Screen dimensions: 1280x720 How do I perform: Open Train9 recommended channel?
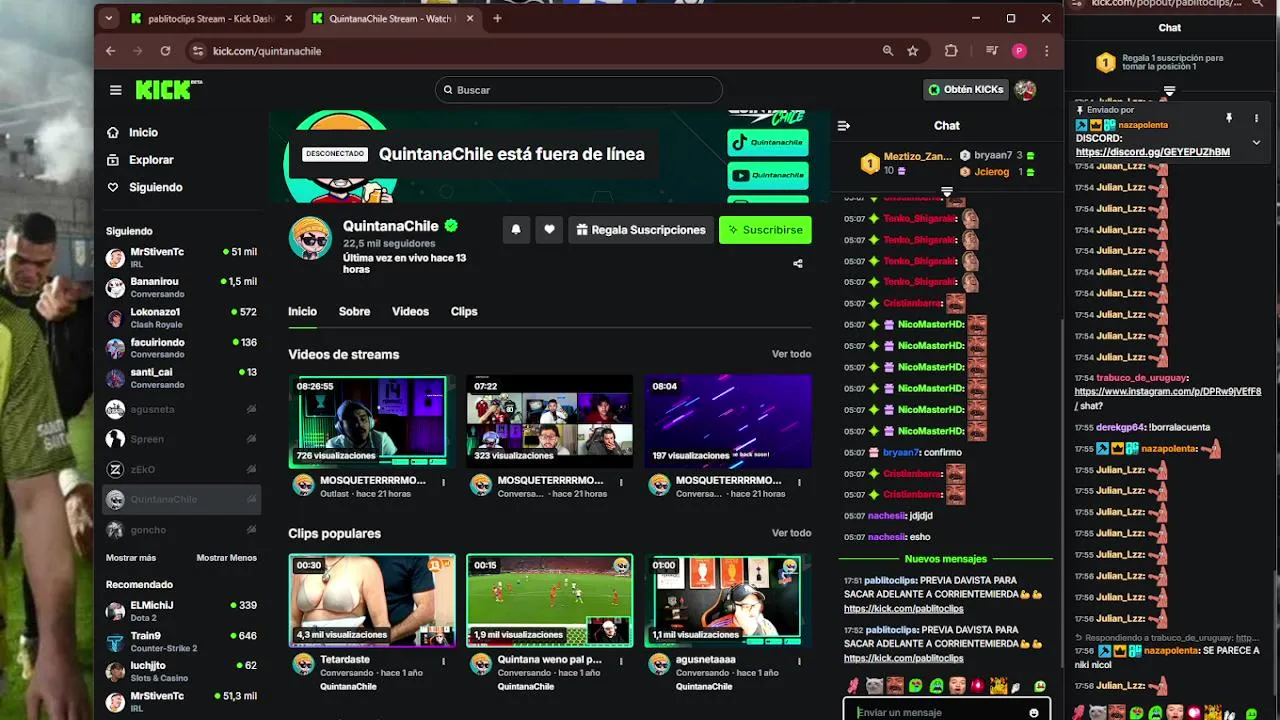point(182,641)
